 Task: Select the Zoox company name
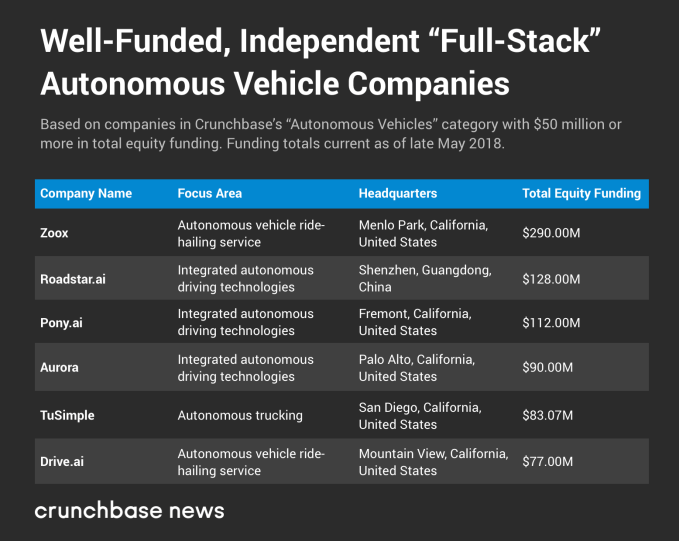tap(57, 233)
